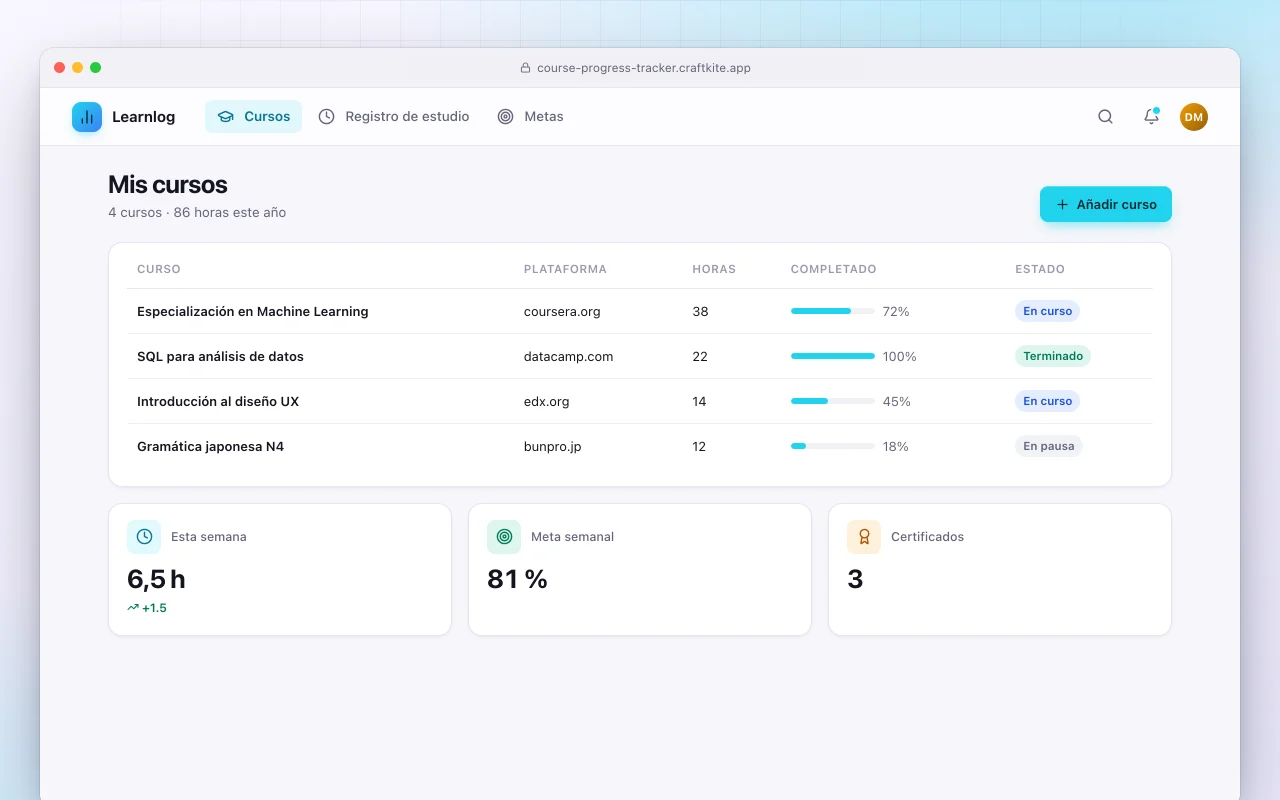Click the Mis cursos heading
Viewport: 1280px width, 800px height.
pyautogui.click(x=168, y=185)
